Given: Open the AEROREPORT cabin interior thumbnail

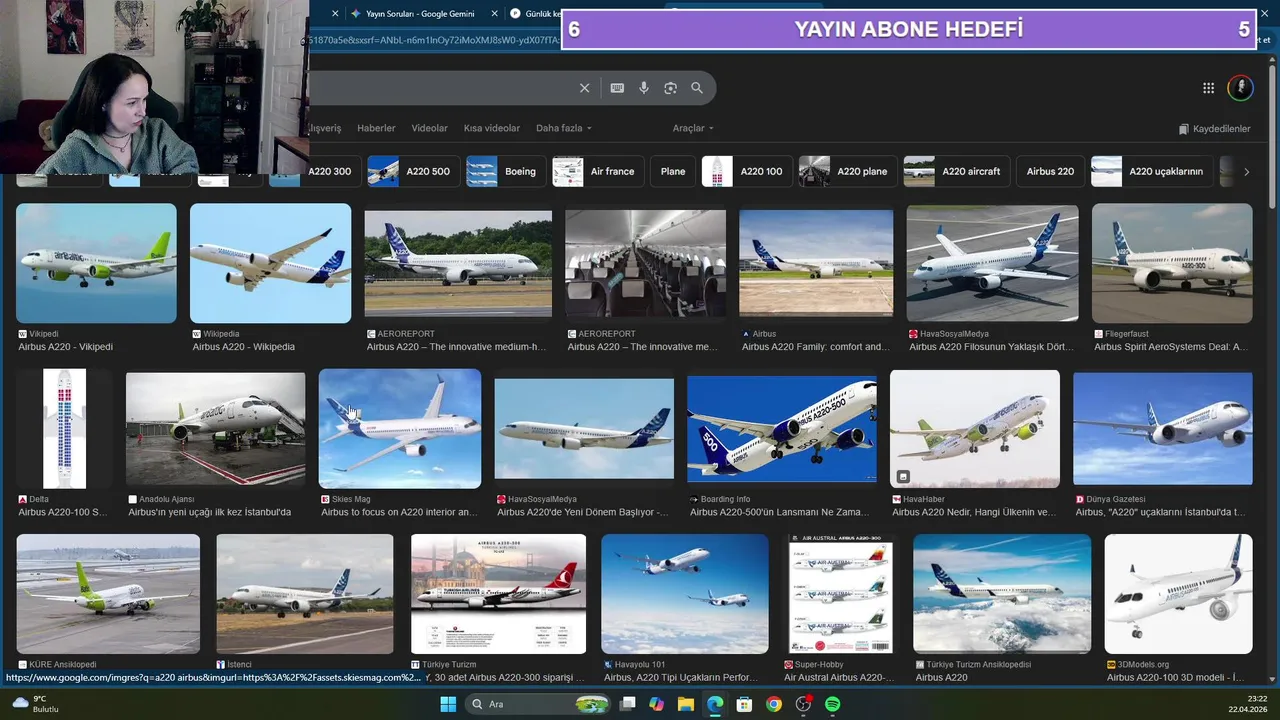Looking at the screenshot, I should coord(646,264).
